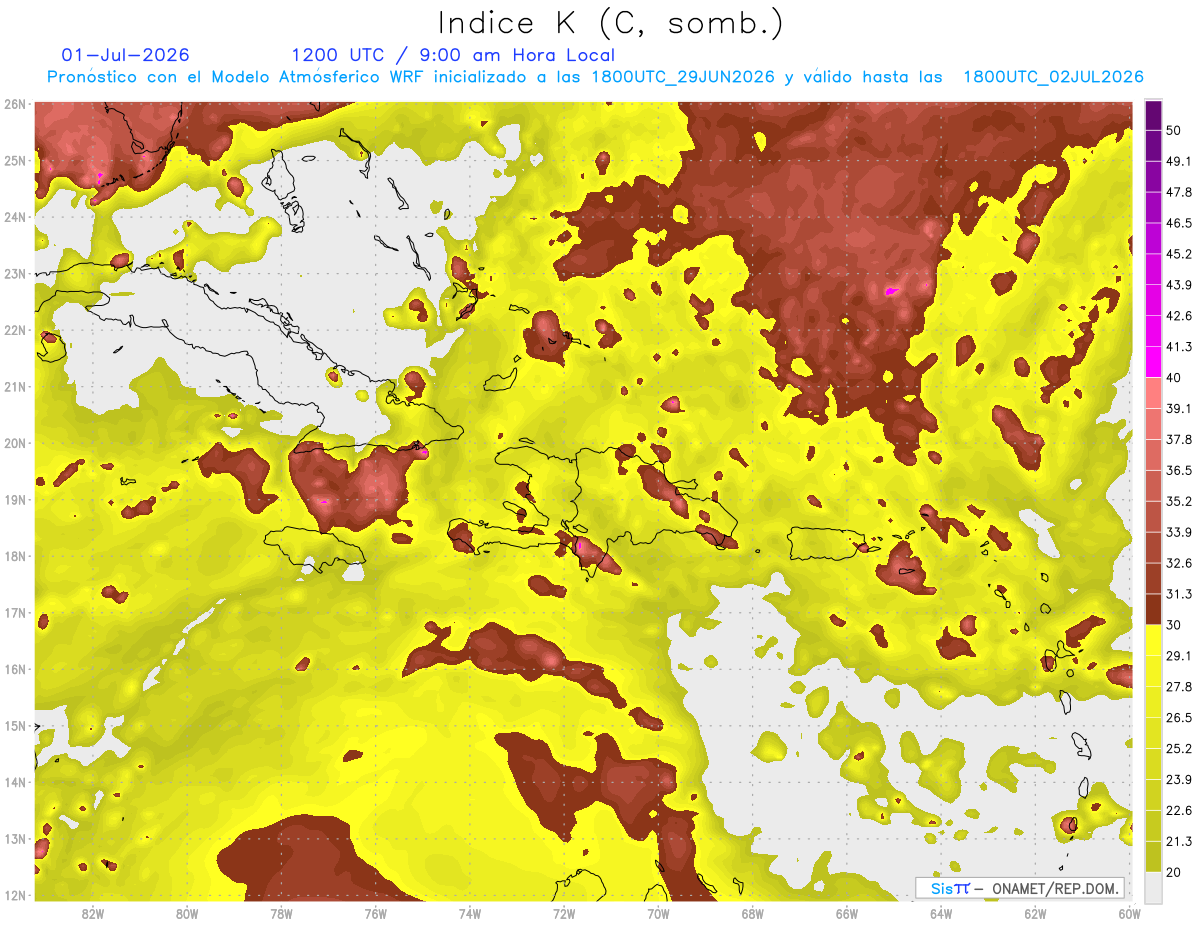This screenshot has height=927, width=1200.
Task: Click the colorbar value "41.3"
Action: [1179, 347]
